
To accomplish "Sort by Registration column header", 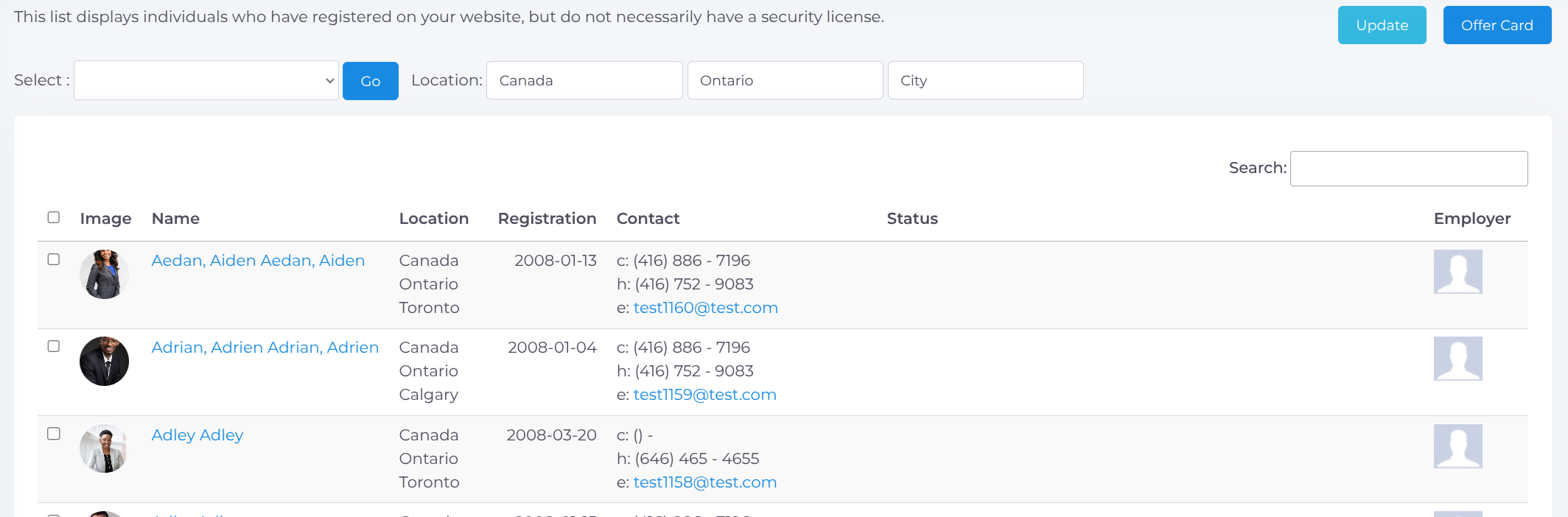I will (x=547, y=219).
